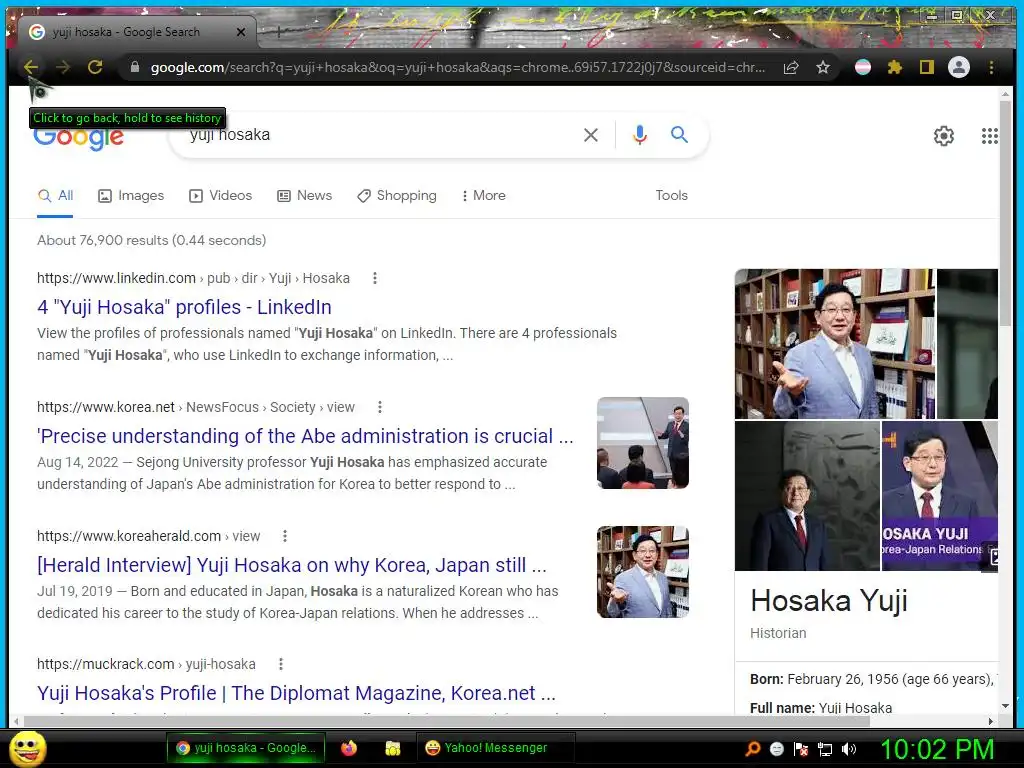The width and height of the screenshot is (1024, 768).
Task: Switch to the Shopping tab
Action: [x=397, y=195]
